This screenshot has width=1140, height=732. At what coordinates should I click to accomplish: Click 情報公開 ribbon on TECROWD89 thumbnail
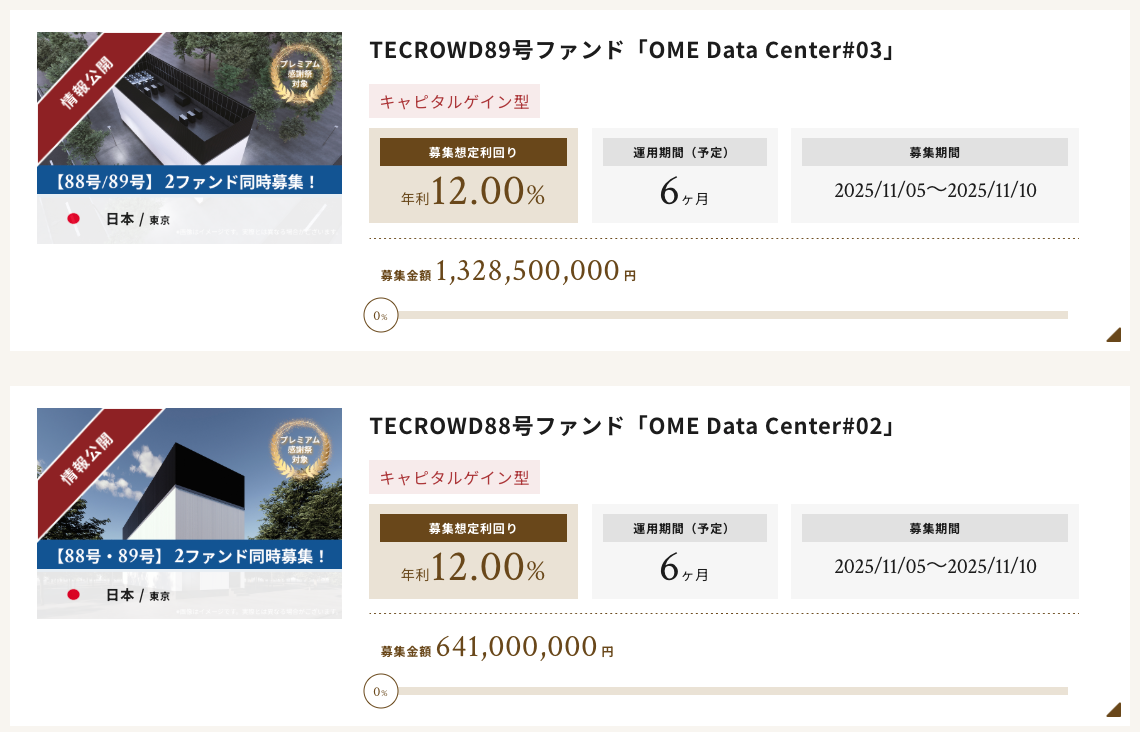pos(88,82)
